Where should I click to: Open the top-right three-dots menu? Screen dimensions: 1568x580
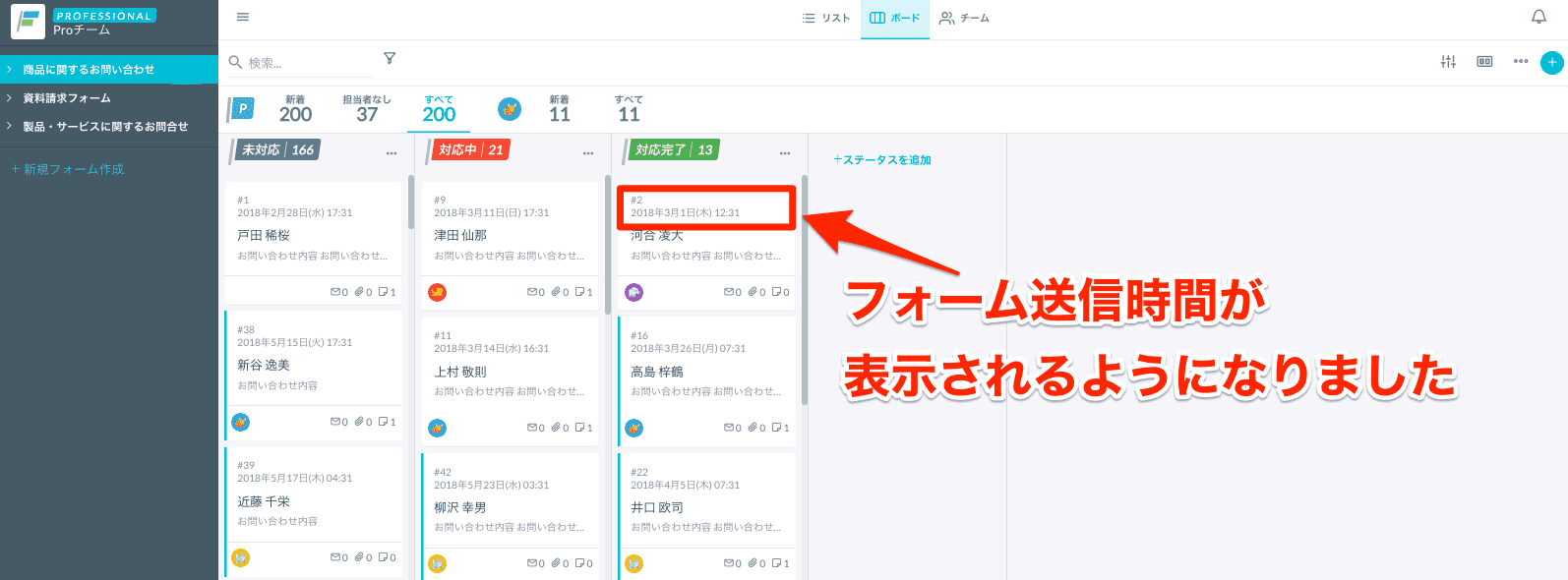coord(1521,61)
